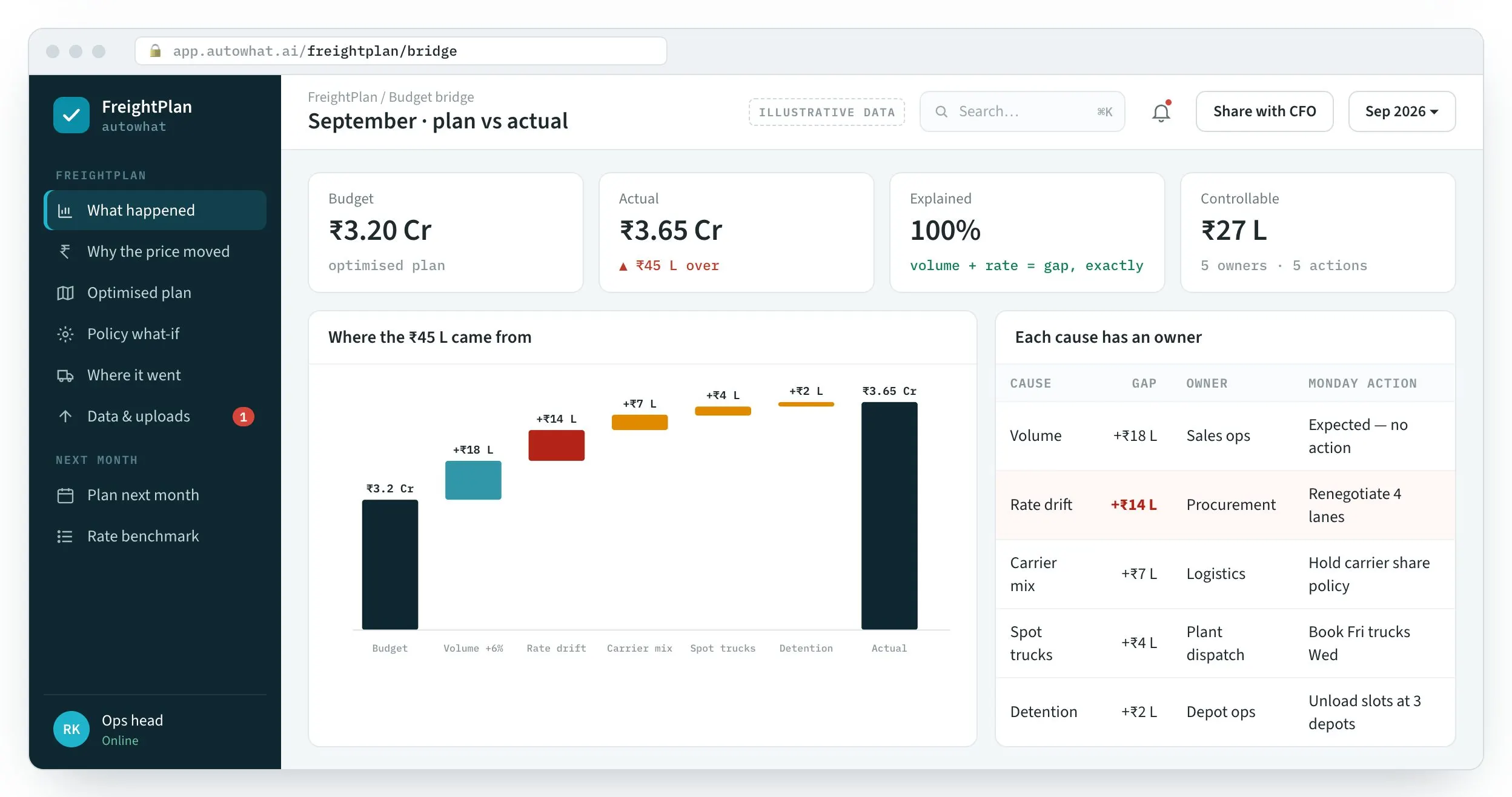Click "Hold carrier share policy" action
This screenshot has width=1512, height=797.
tap(1369, 574)
